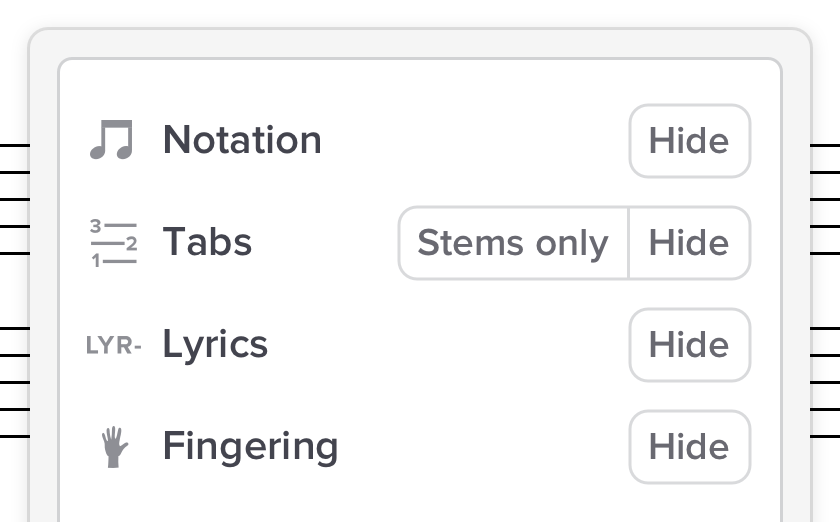Hide the Tabs display
The height and width of the screenshot is (522, 840).
tap(689, 243)
